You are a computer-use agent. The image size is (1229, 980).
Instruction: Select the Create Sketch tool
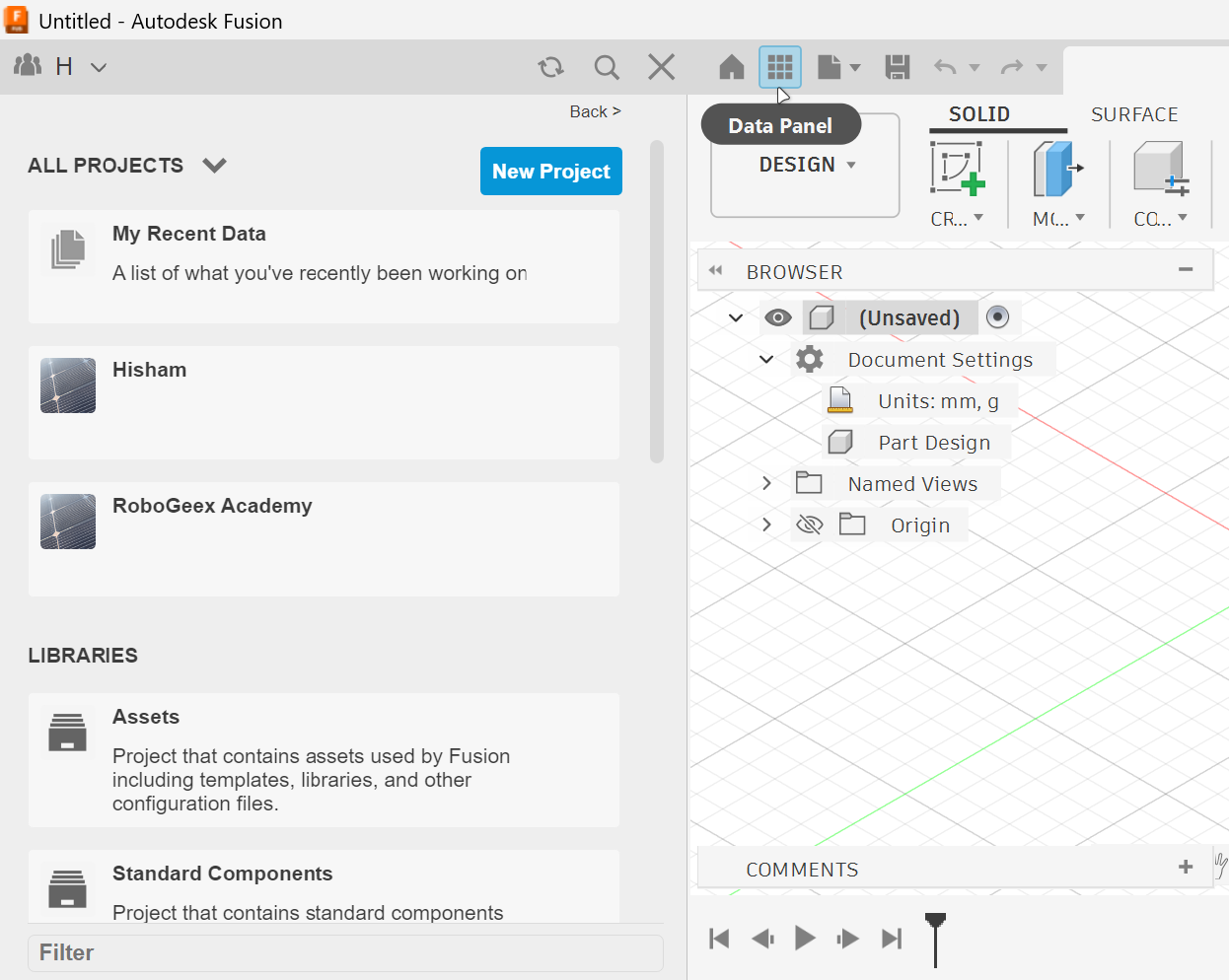957,168
